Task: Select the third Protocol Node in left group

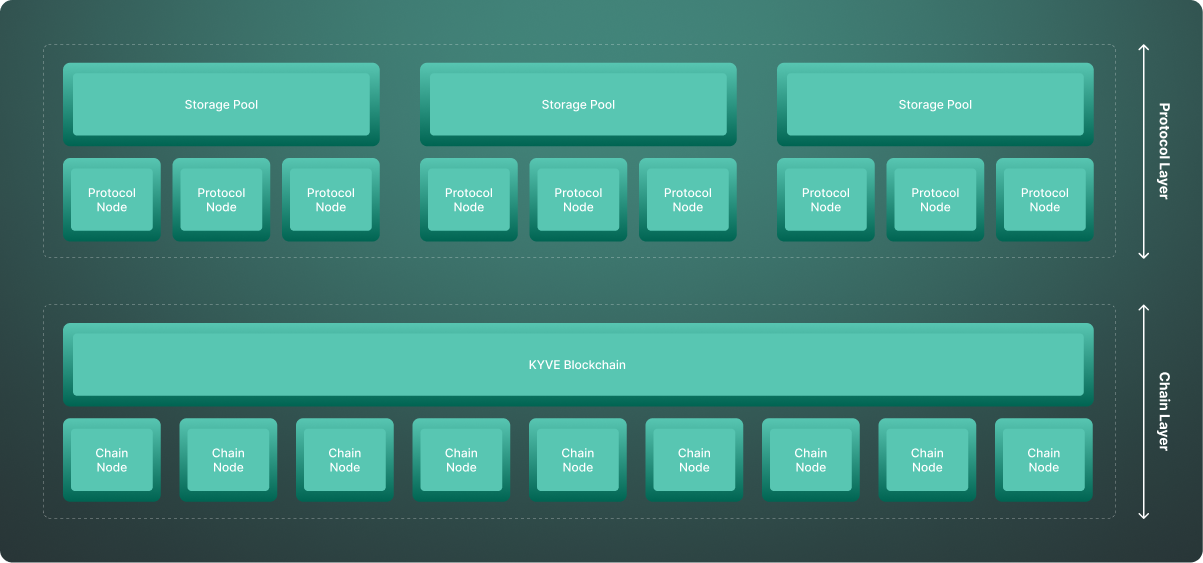Action: 331,200
